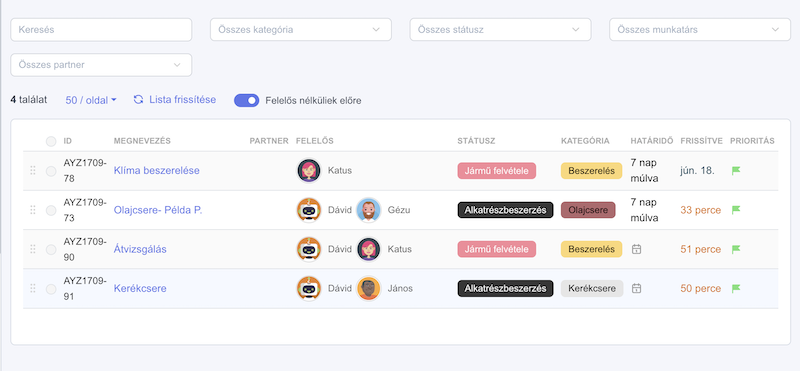The image size is (800, 371).
Task: Click Dávid robot avatar in Átvizsgálás row
Action: tap(309, 249)
